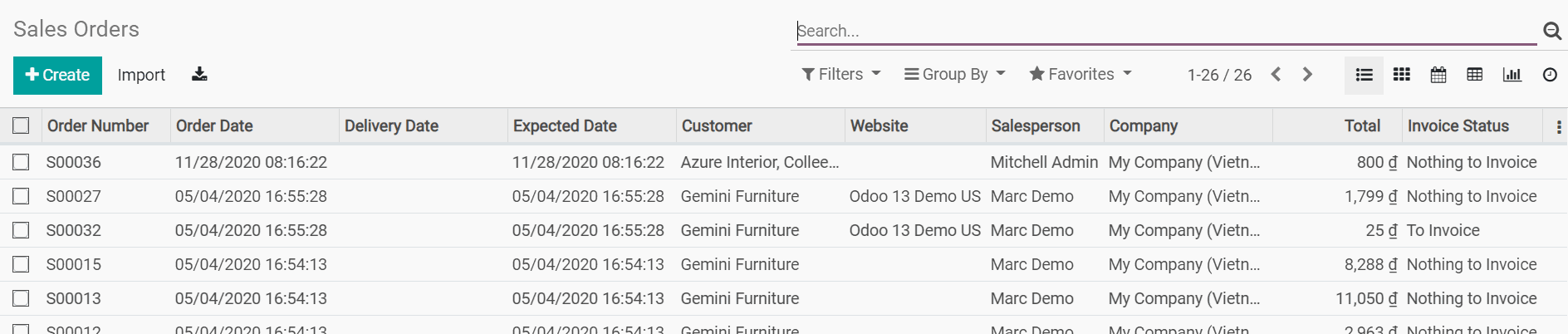Open the graph chart view
Image resolution: width=1568 pixels, height=334 pixels.
pos(1512,75)
